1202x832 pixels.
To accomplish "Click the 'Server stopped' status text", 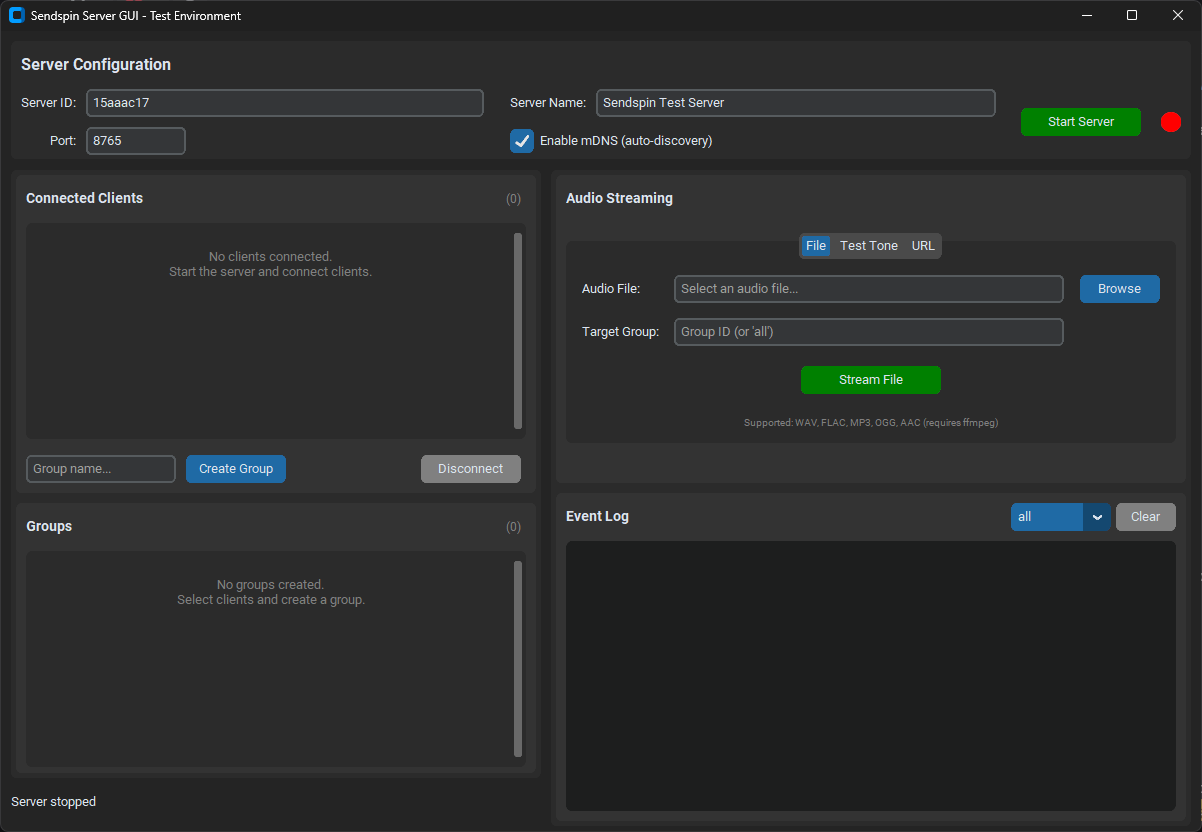I will (x=54, y=802).
